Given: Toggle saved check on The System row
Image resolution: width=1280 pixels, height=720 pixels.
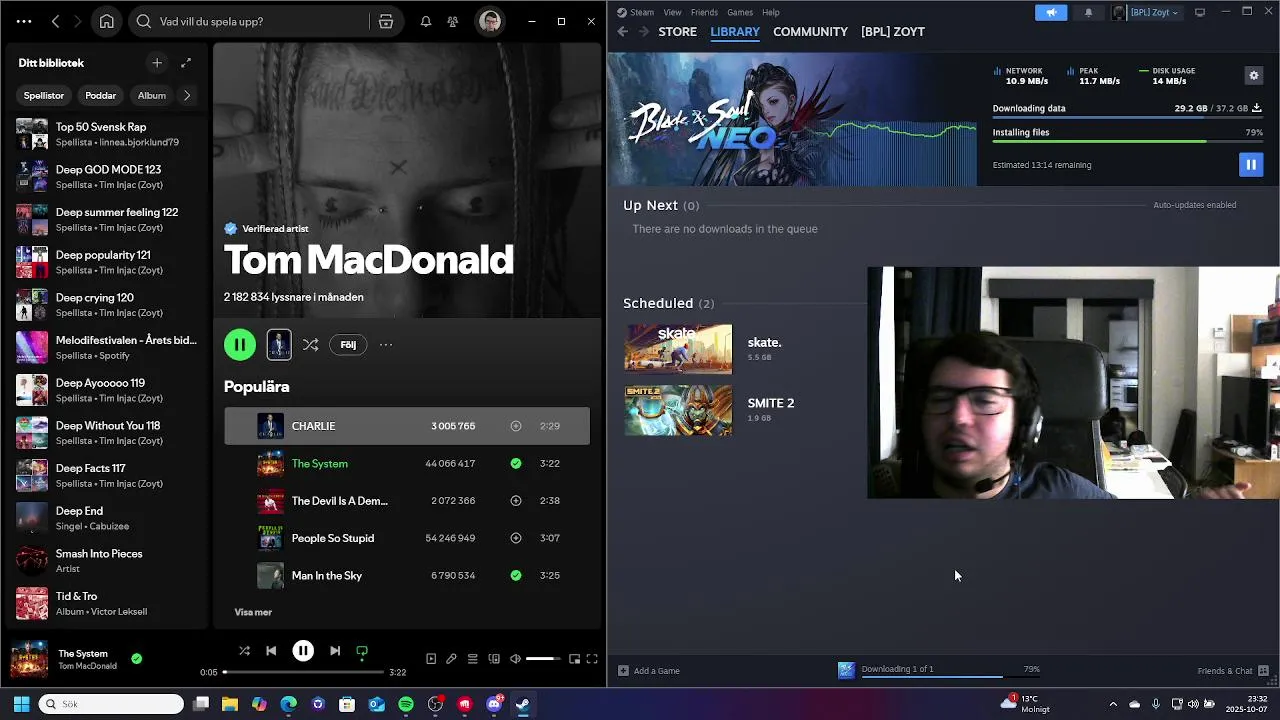Looking at the screenshot, I should click(x=516, y=463).
